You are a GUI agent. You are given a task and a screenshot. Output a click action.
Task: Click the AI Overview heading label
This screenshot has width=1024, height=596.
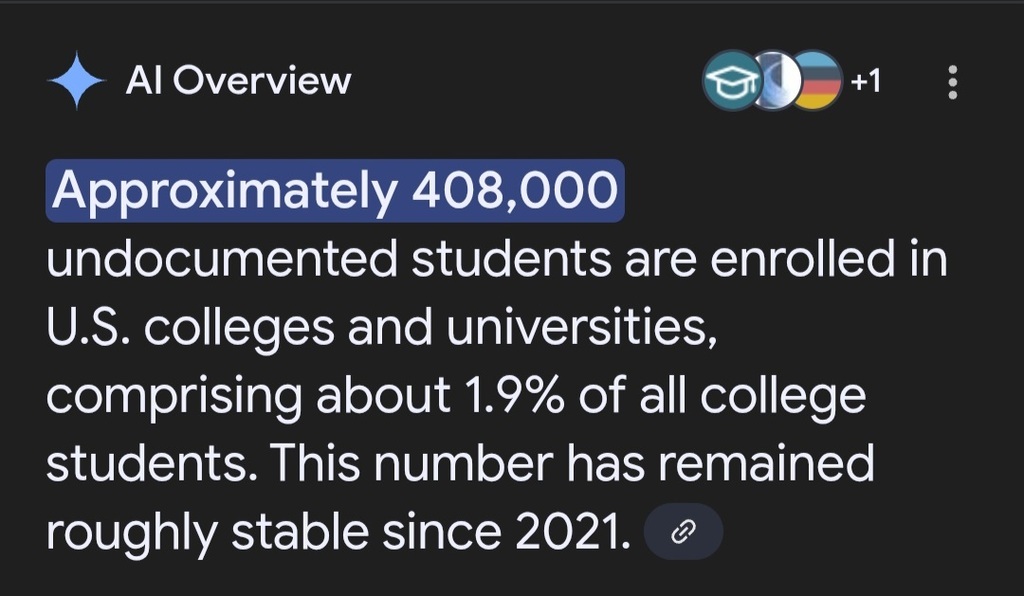pyautogui.click(x=238, y=81)
